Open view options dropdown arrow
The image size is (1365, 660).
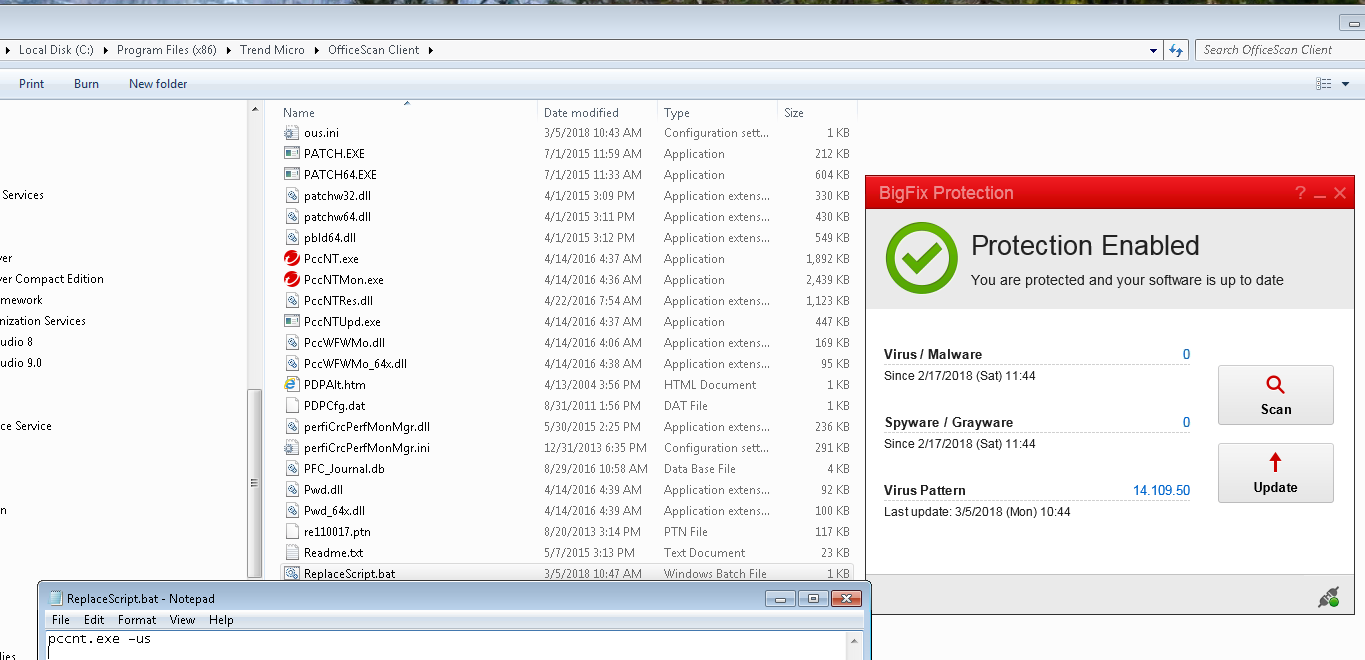pyautogui.click(x=1345, y=84)
